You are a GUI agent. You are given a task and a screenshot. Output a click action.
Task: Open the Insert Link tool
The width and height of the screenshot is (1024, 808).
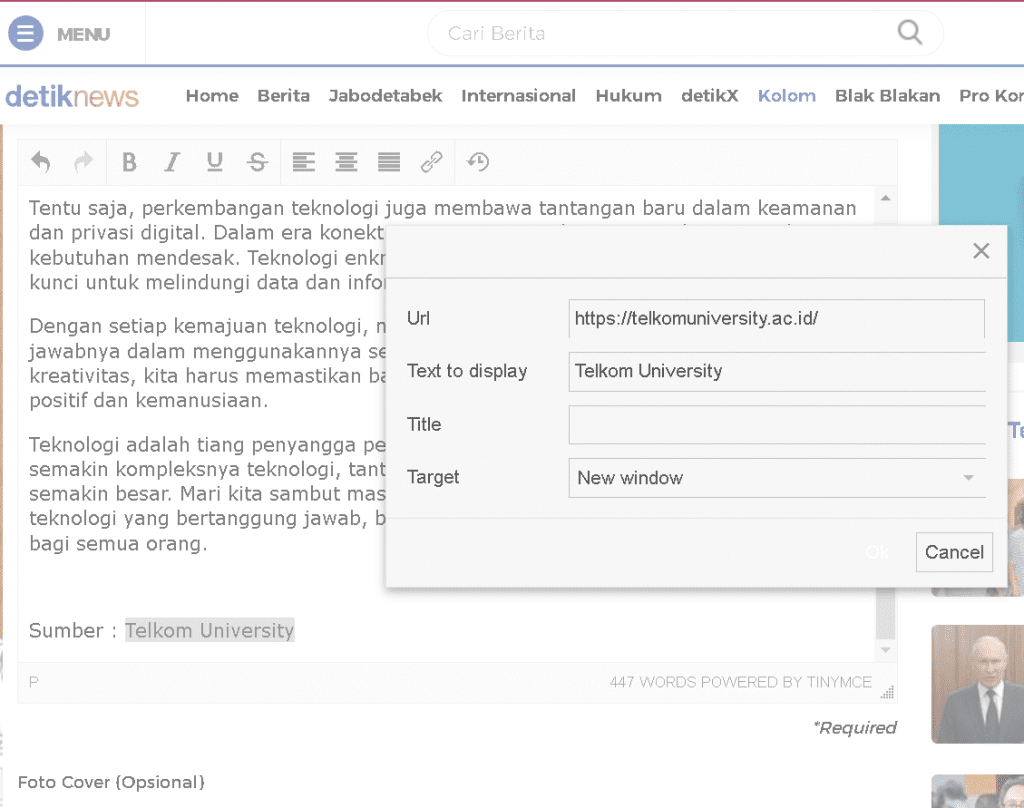(432, 162)
